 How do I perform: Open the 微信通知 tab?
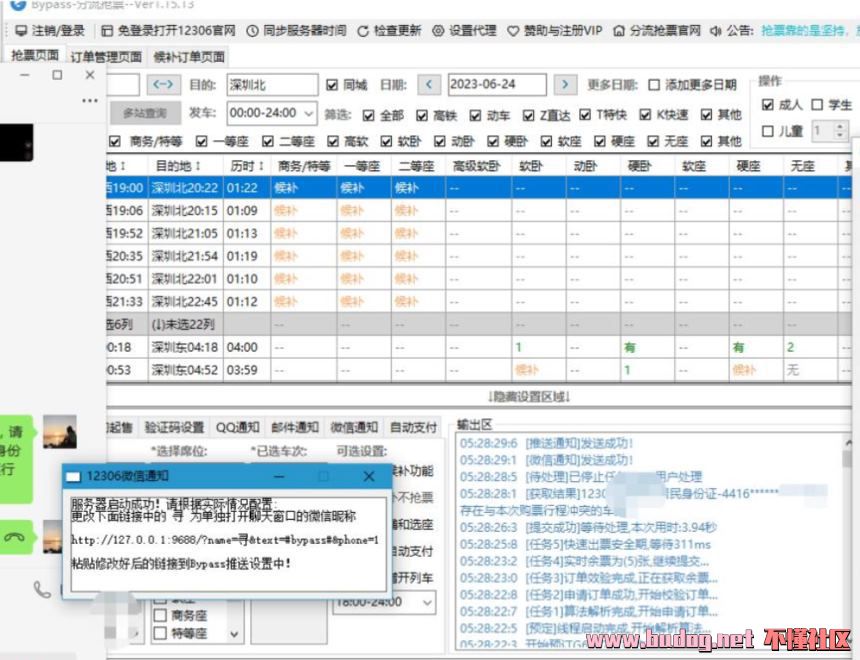[x=354, y=427]
